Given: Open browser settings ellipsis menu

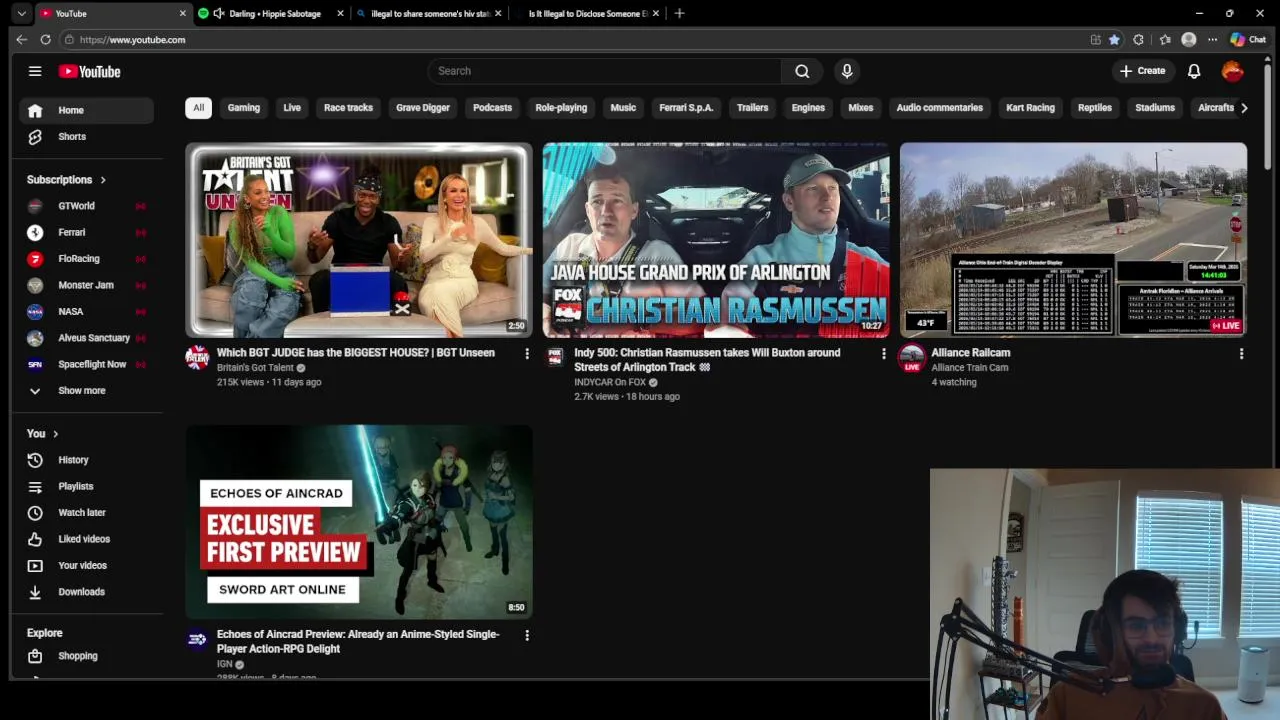Looking at the screenshot, I should [x=1212, y=40].
